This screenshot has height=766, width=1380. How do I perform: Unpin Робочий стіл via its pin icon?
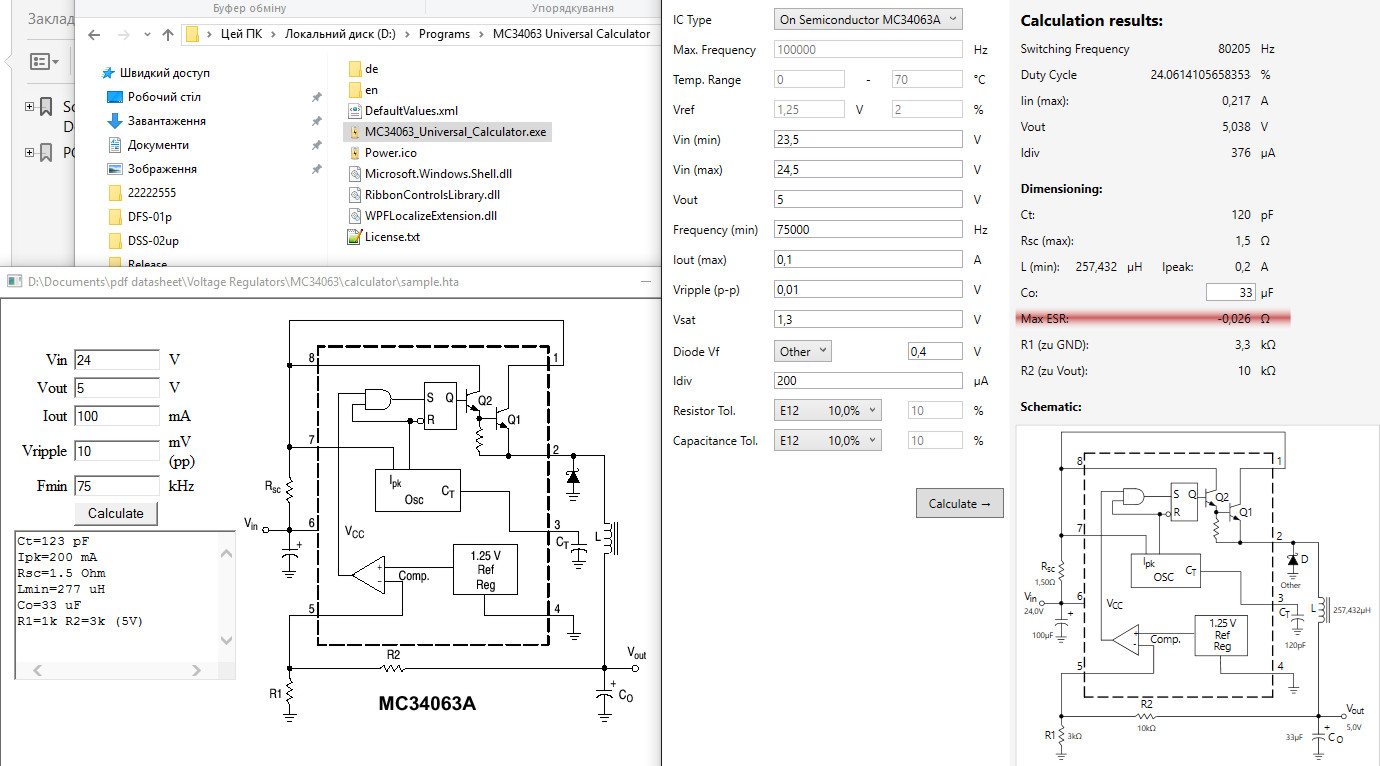(316, 97)
